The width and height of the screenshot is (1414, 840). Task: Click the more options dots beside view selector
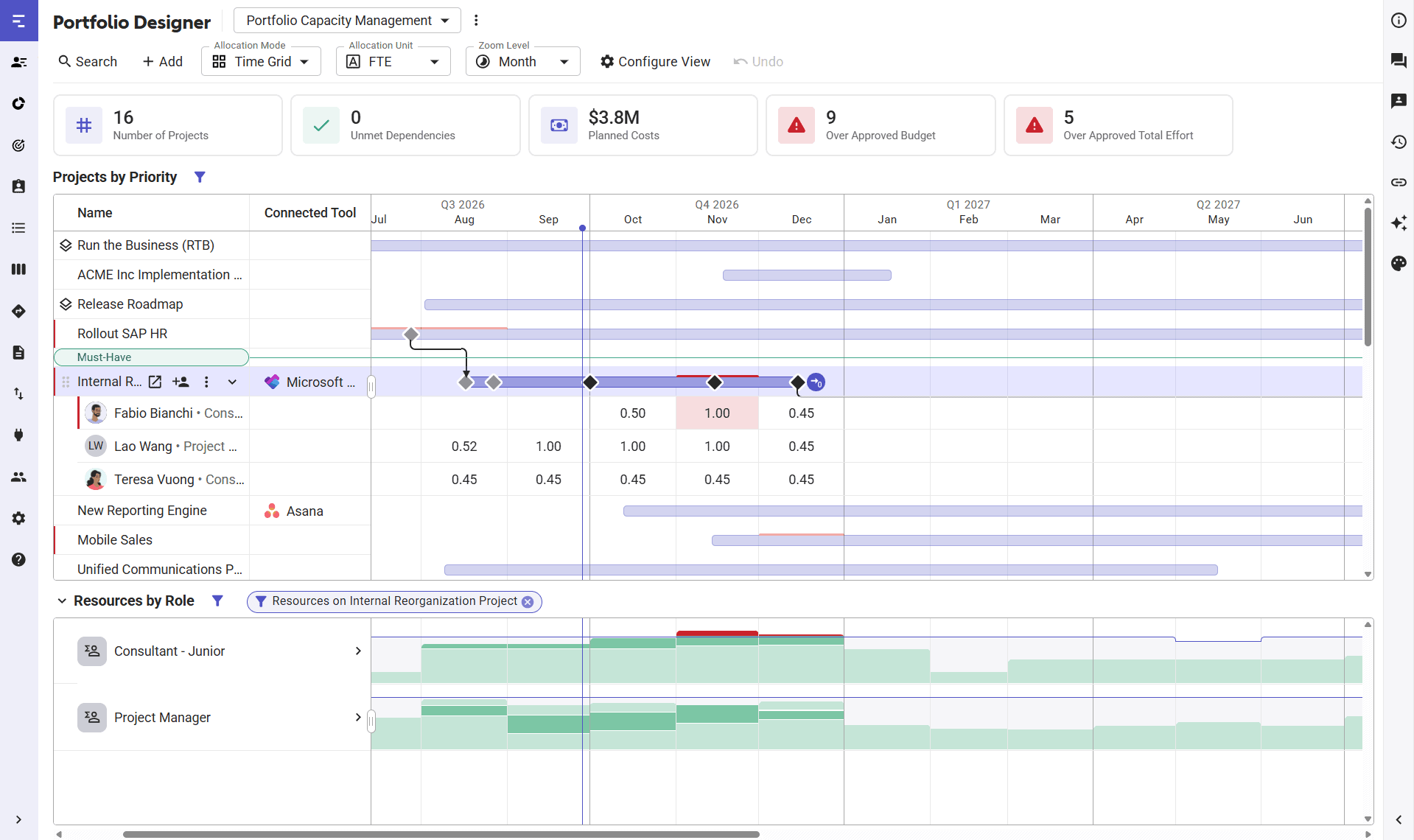476,20
